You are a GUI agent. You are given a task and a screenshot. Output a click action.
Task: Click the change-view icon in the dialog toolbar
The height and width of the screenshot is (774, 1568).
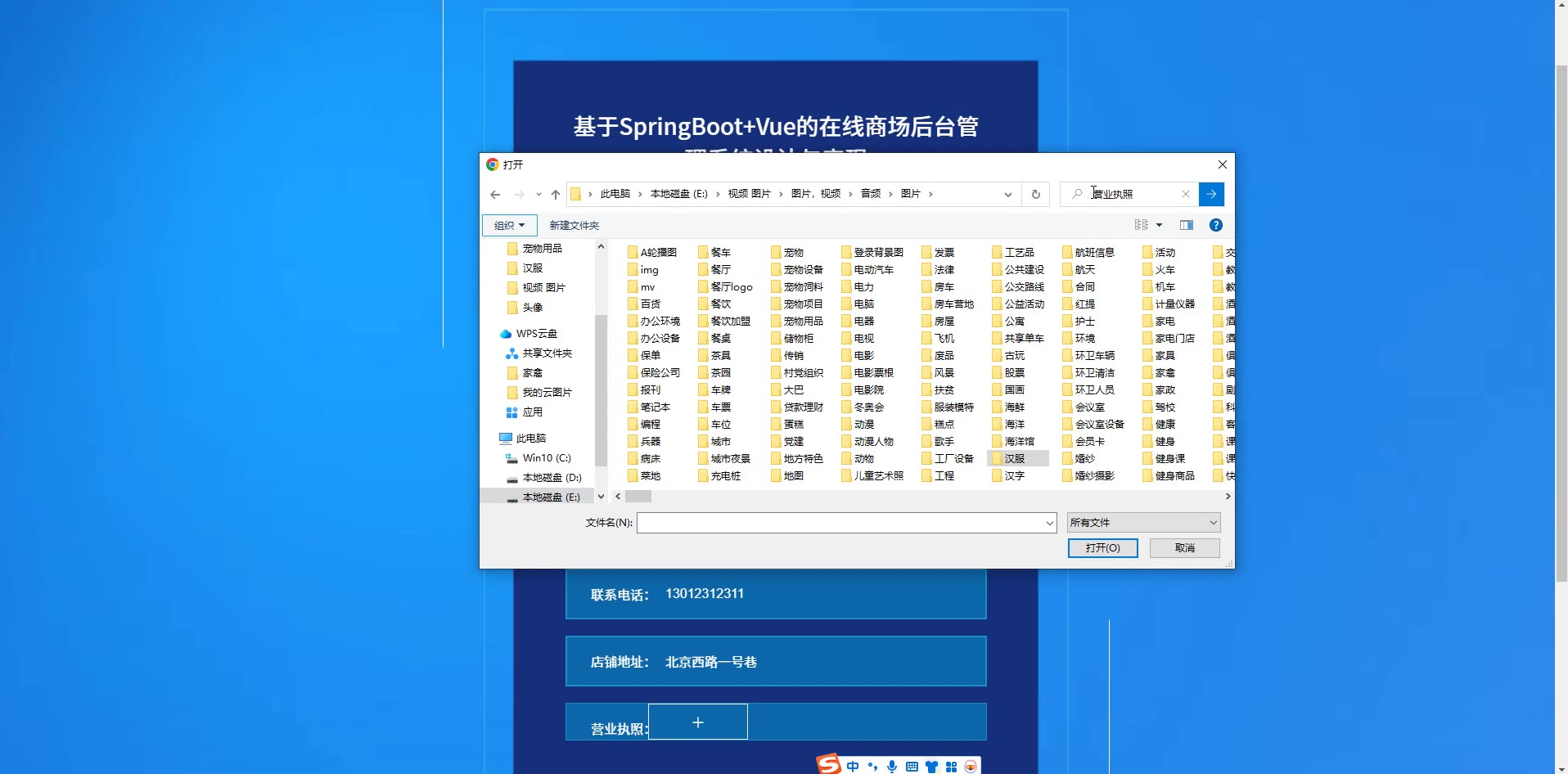[x=1142, y=225]
